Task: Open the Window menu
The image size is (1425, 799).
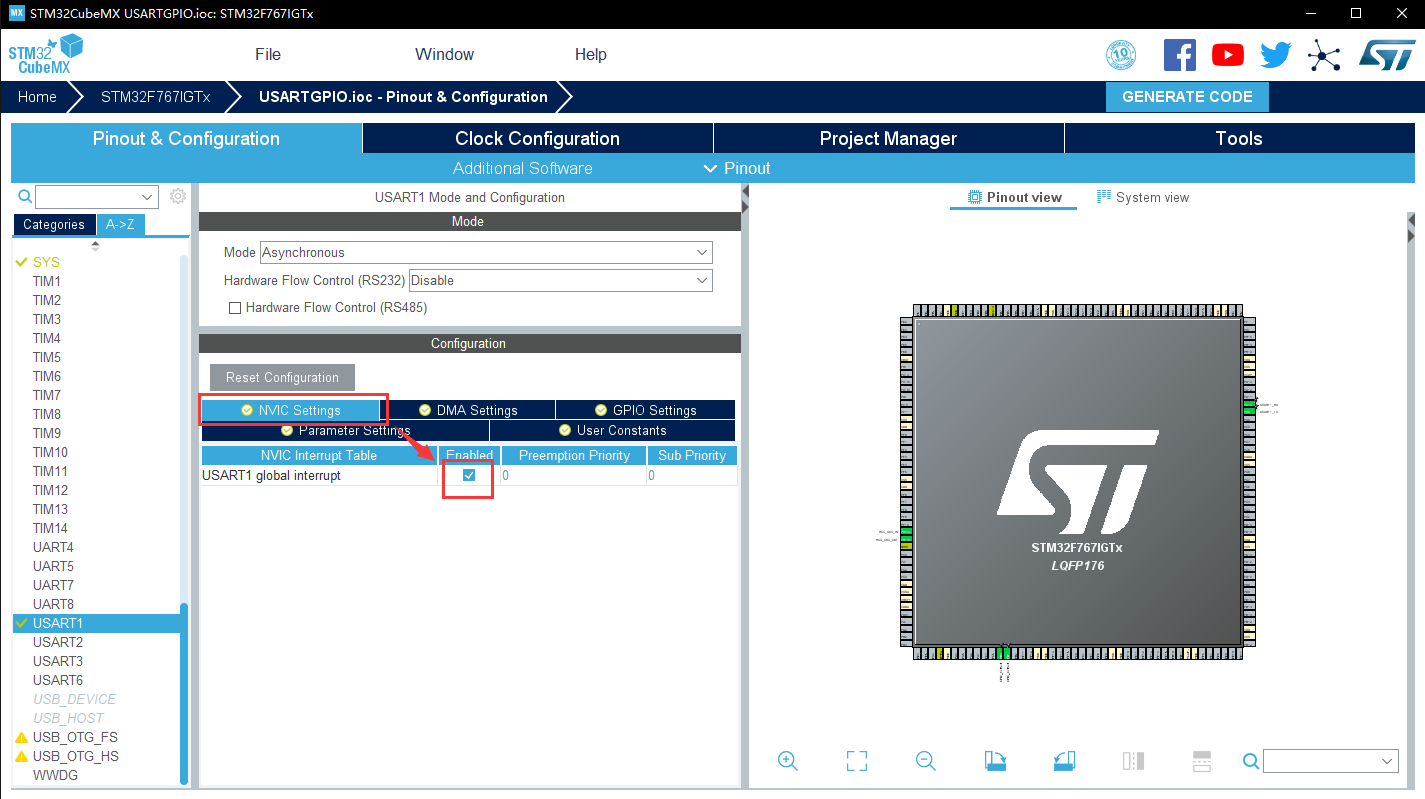Action: click(443, 54)
